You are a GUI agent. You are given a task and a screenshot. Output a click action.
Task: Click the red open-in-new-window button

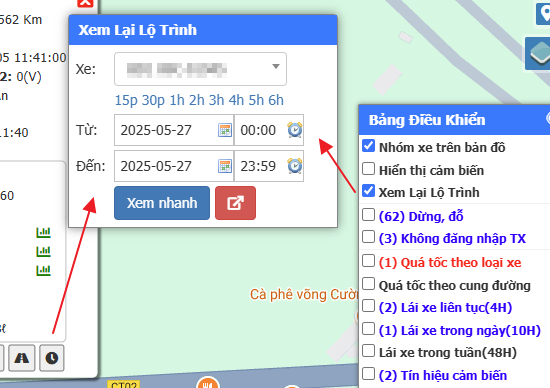pyautogui.click(x=235, y=203)
